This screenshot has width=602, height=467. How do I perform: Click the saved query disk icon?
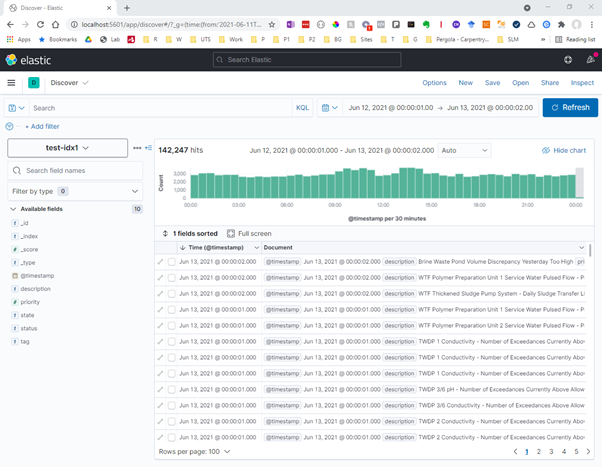(x=15, y=107)
